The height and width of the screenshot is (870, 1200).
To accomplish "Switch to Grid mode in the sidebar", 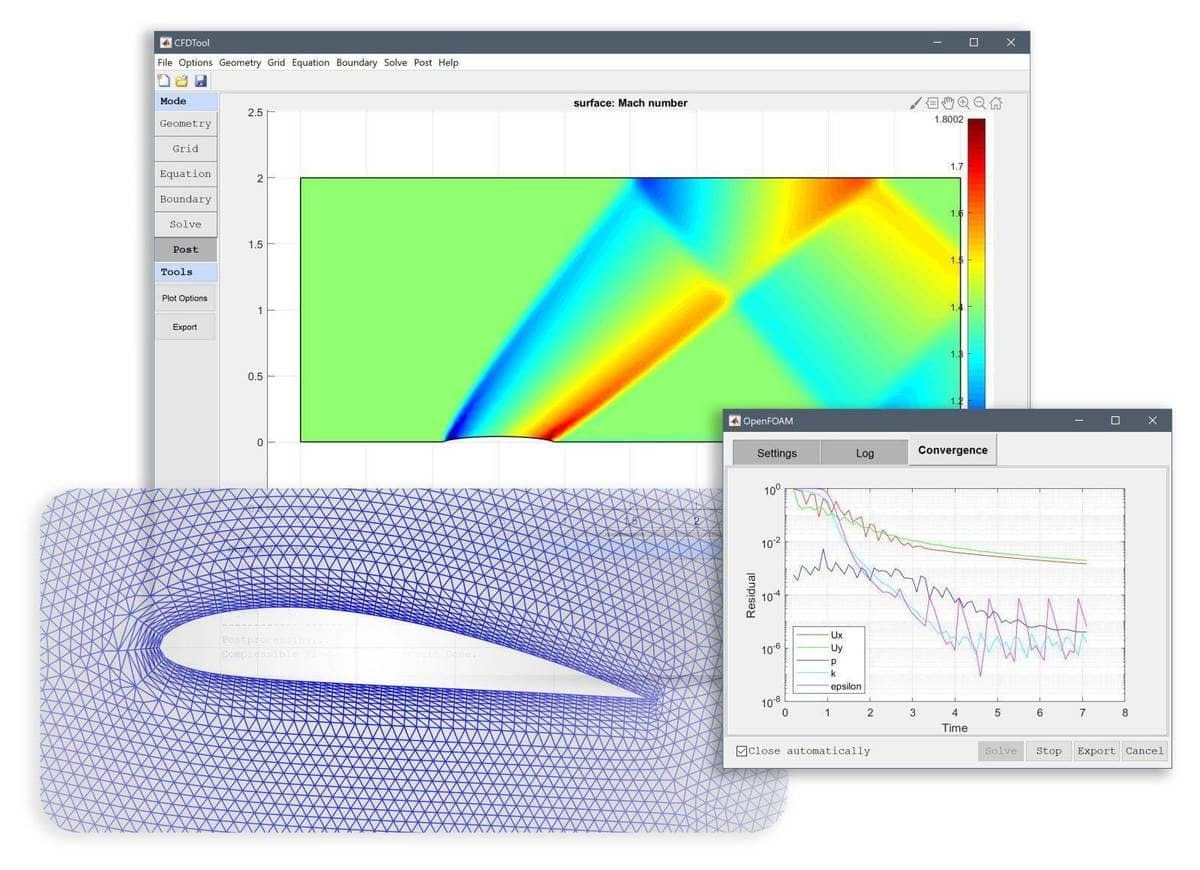I will [x=184, y=148].
